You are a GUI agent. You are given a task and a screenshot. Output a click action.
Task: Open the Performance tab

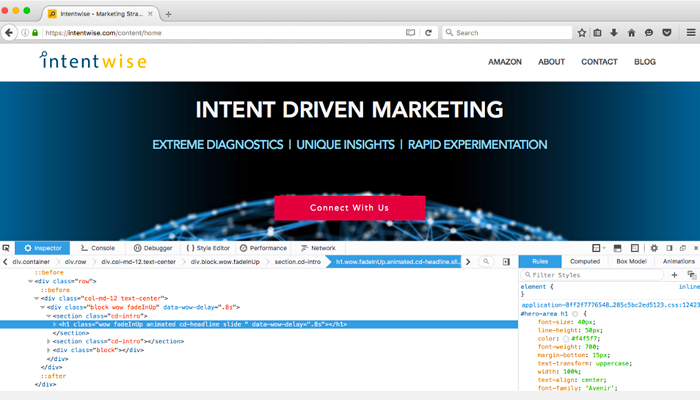[263, 248]
